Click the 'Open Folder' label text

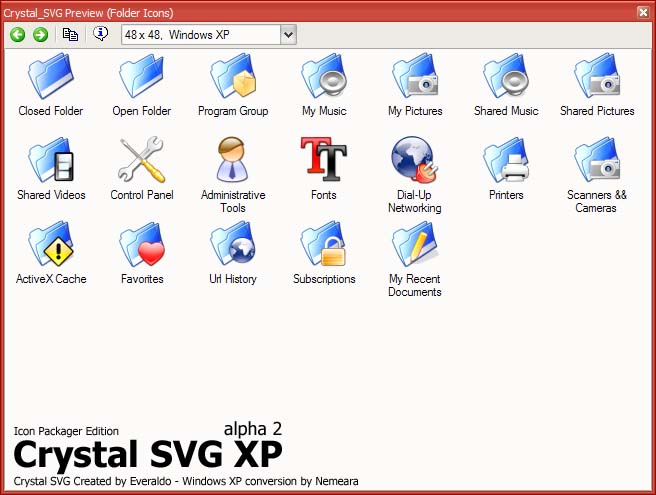tap(142, 111)
